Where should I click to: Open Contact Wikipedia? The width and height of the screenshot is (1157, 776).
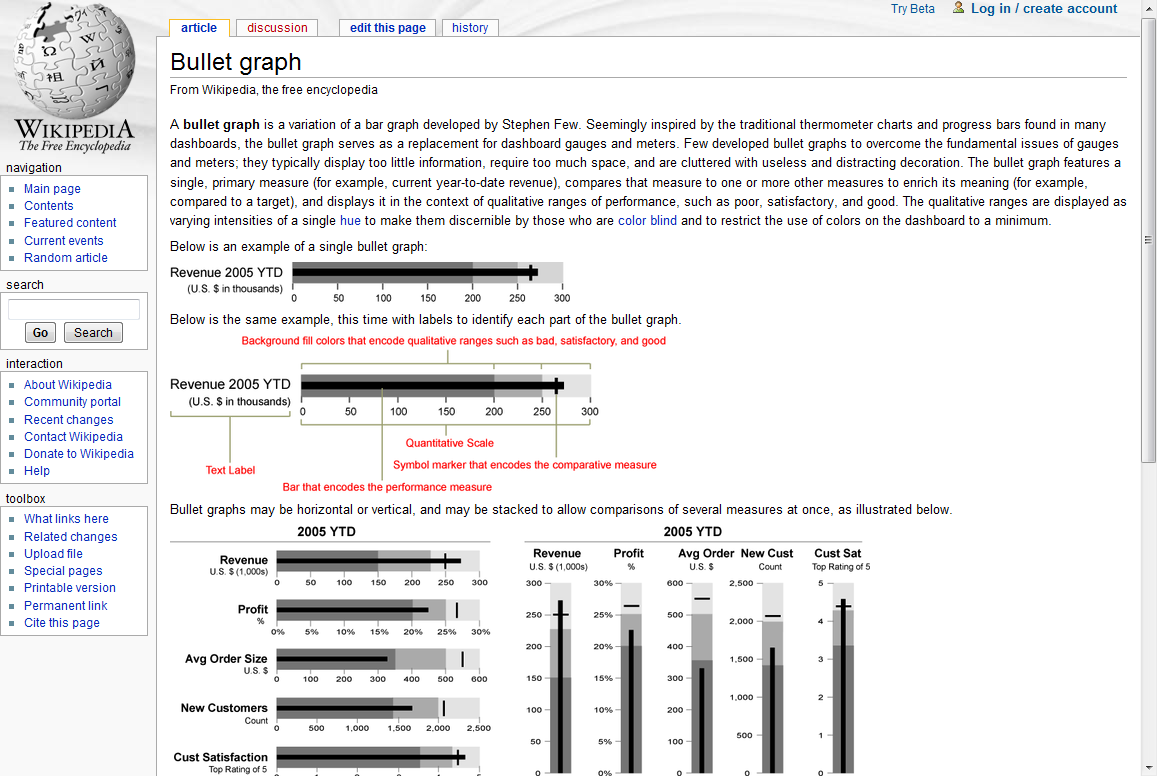click(73, 437)
